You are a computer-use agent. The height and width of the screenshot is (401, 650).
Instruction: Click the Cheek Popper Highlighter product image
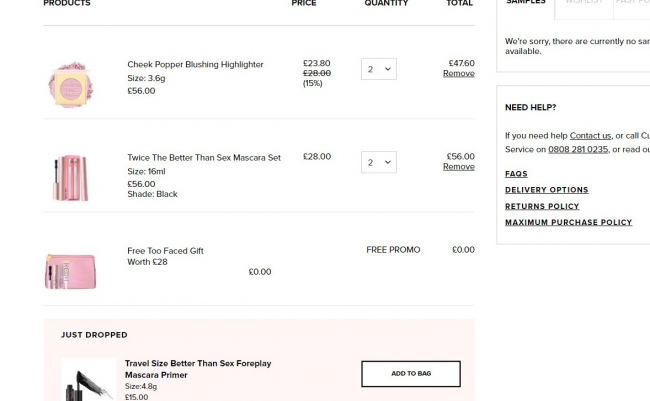(70, 85)
